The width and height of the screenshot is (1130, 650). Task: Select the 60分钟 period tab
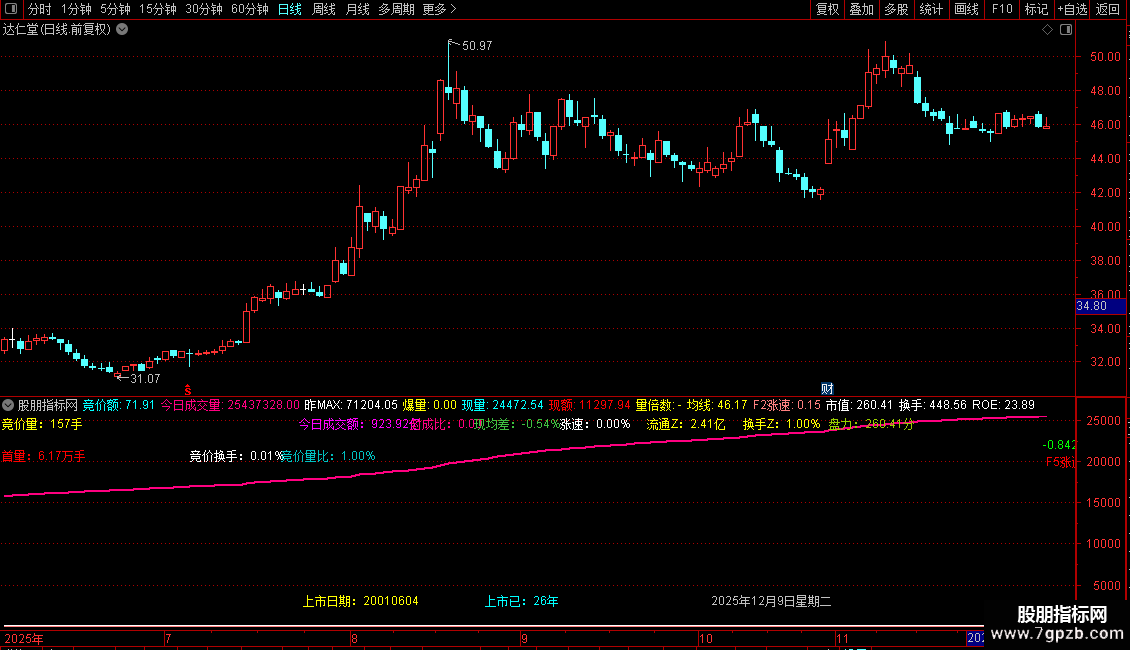[249, 9]
